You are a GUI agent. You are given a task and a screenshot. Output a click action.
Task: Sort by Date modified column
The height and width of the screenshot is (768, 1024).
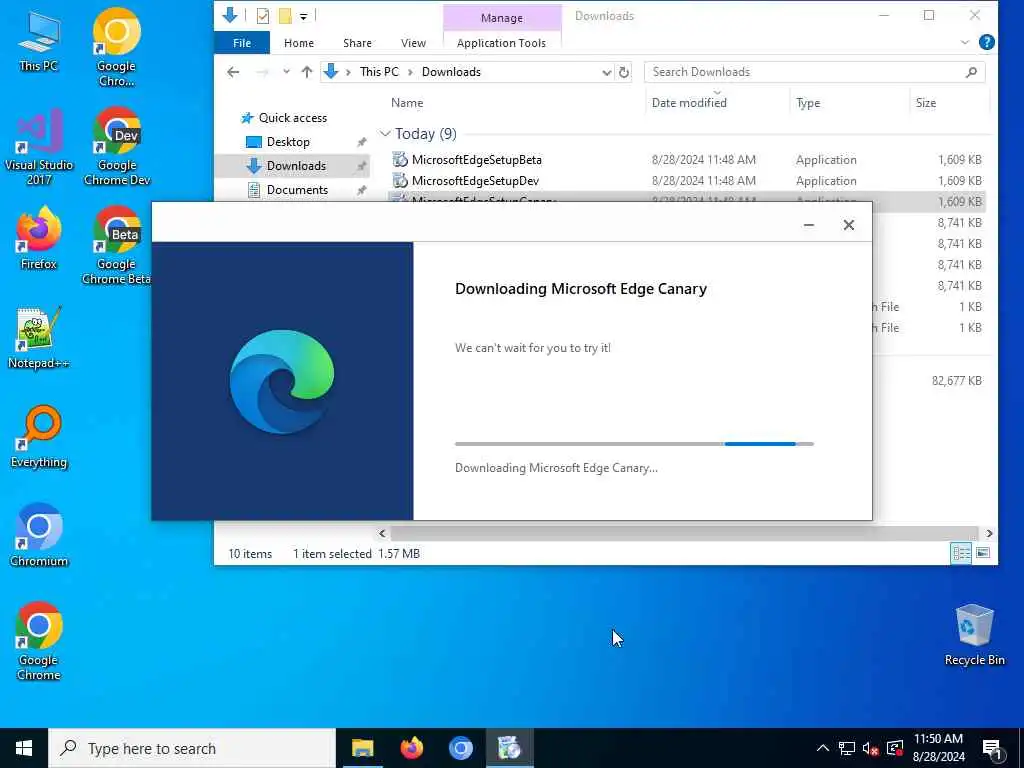(689, 103)
